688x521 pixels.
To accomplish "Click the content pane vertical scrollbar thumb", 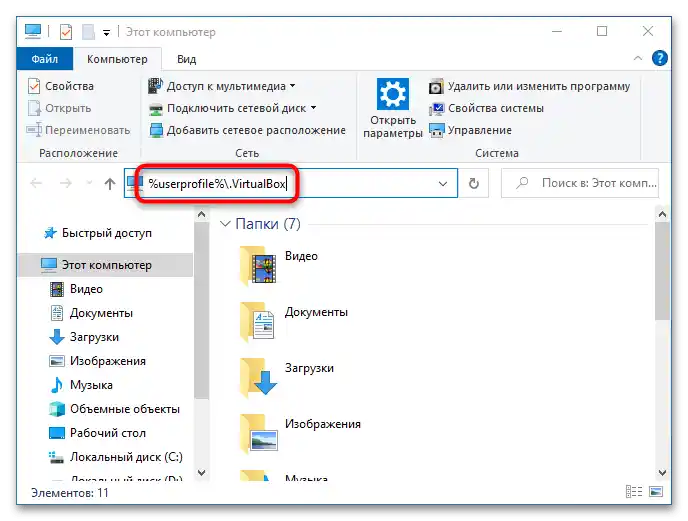I will 663,271.
